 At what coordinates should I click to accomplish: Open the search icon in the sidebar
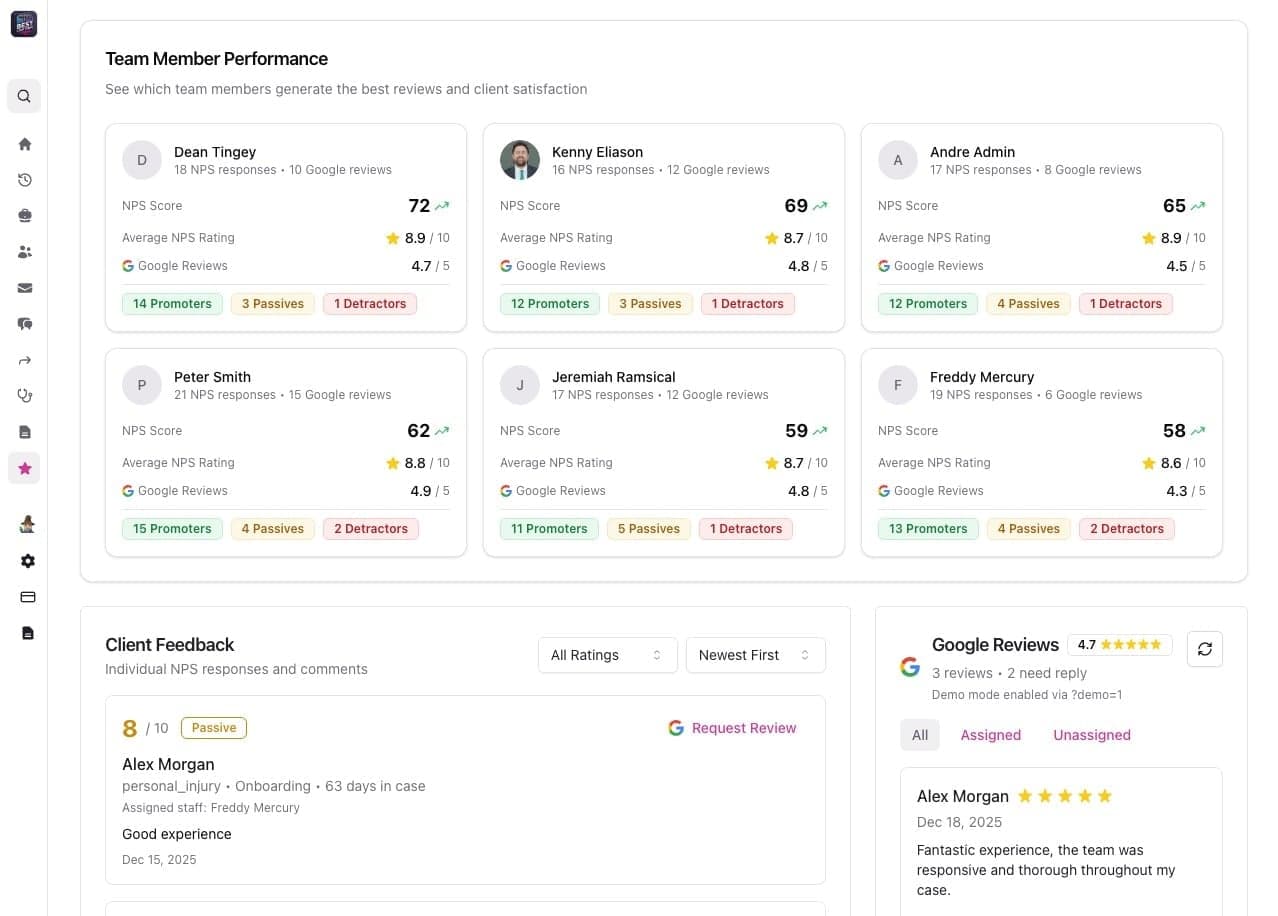pyautogui.click(x=24, y=95)
